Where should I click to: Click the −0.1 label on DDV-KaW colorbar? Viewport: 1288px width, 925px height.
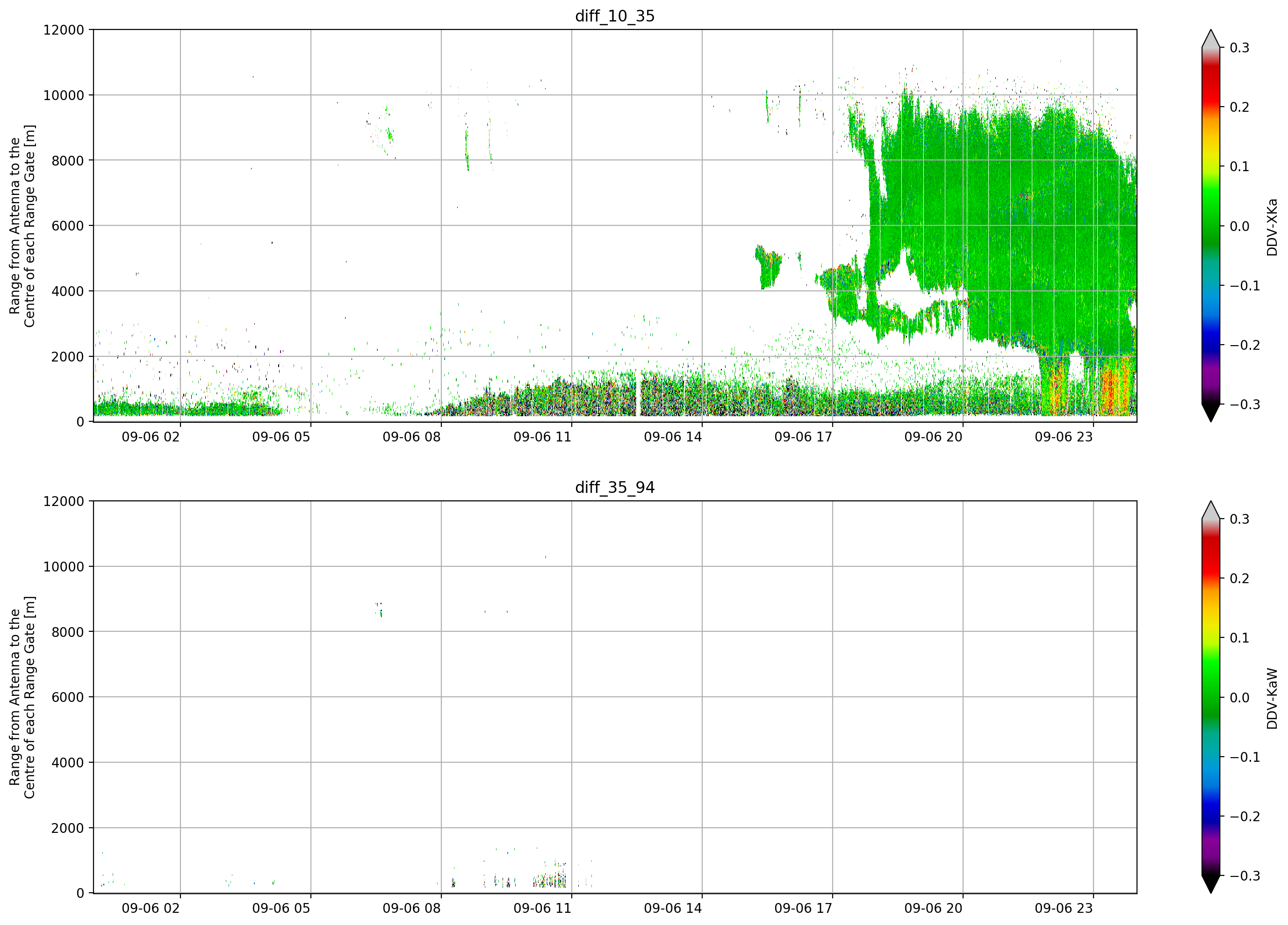tap(1245, 758)
